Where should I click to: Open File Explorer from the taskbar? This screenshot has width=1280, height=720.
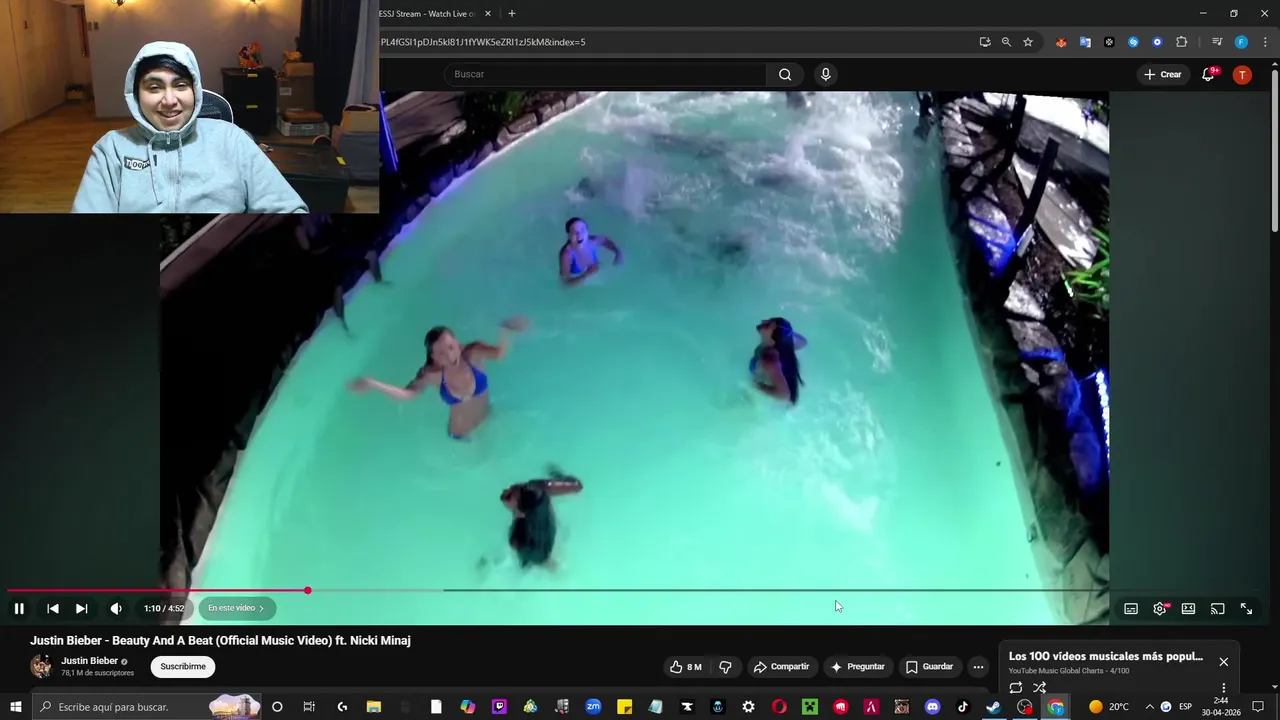(x=374, y=707)
